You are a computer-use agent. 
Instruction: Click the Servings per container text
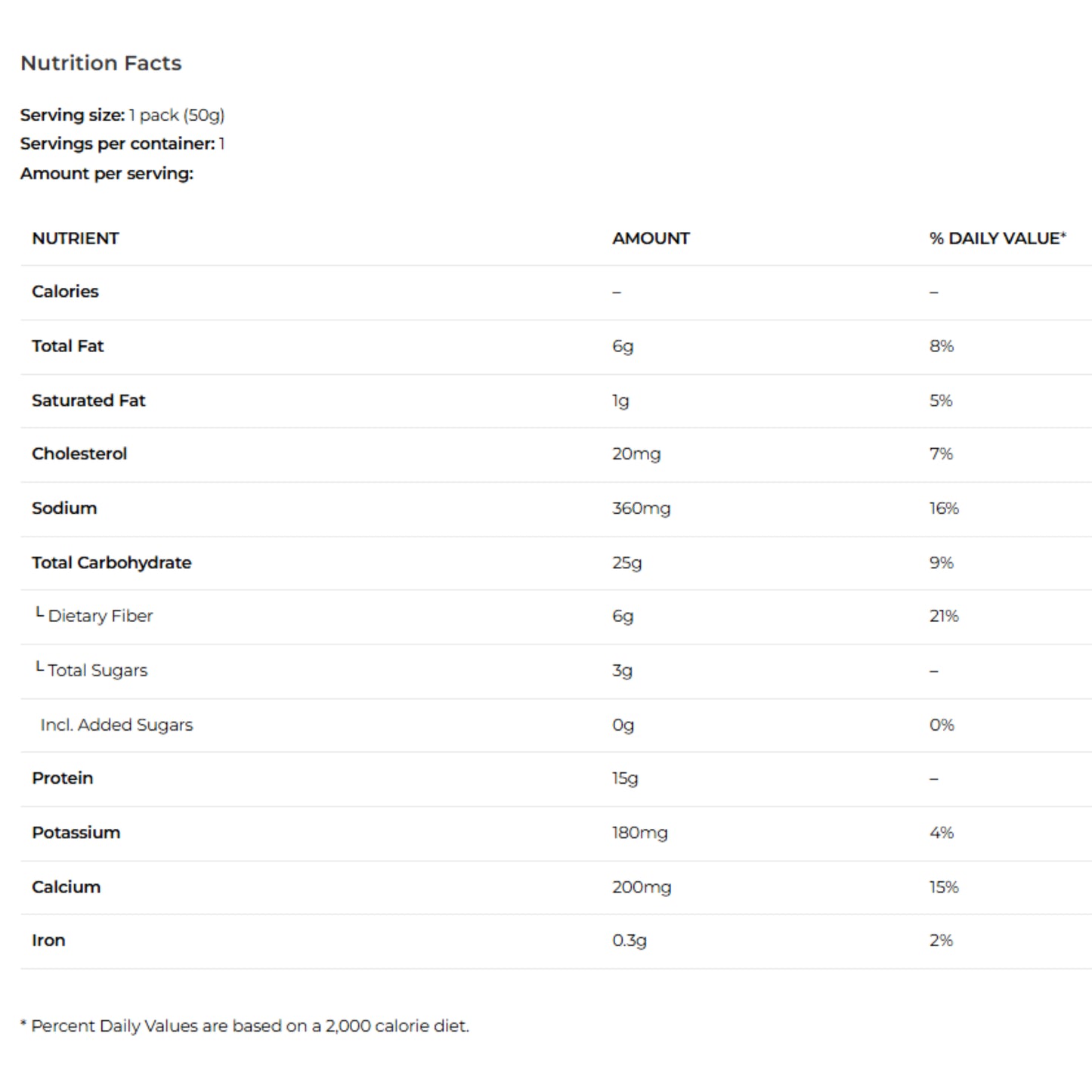coord(122,144)
